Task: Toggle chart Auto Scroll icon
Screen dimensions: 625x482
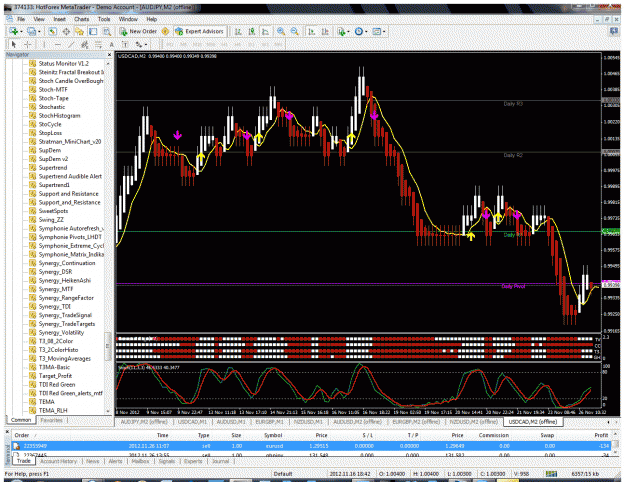Action: tap(312, 31)
